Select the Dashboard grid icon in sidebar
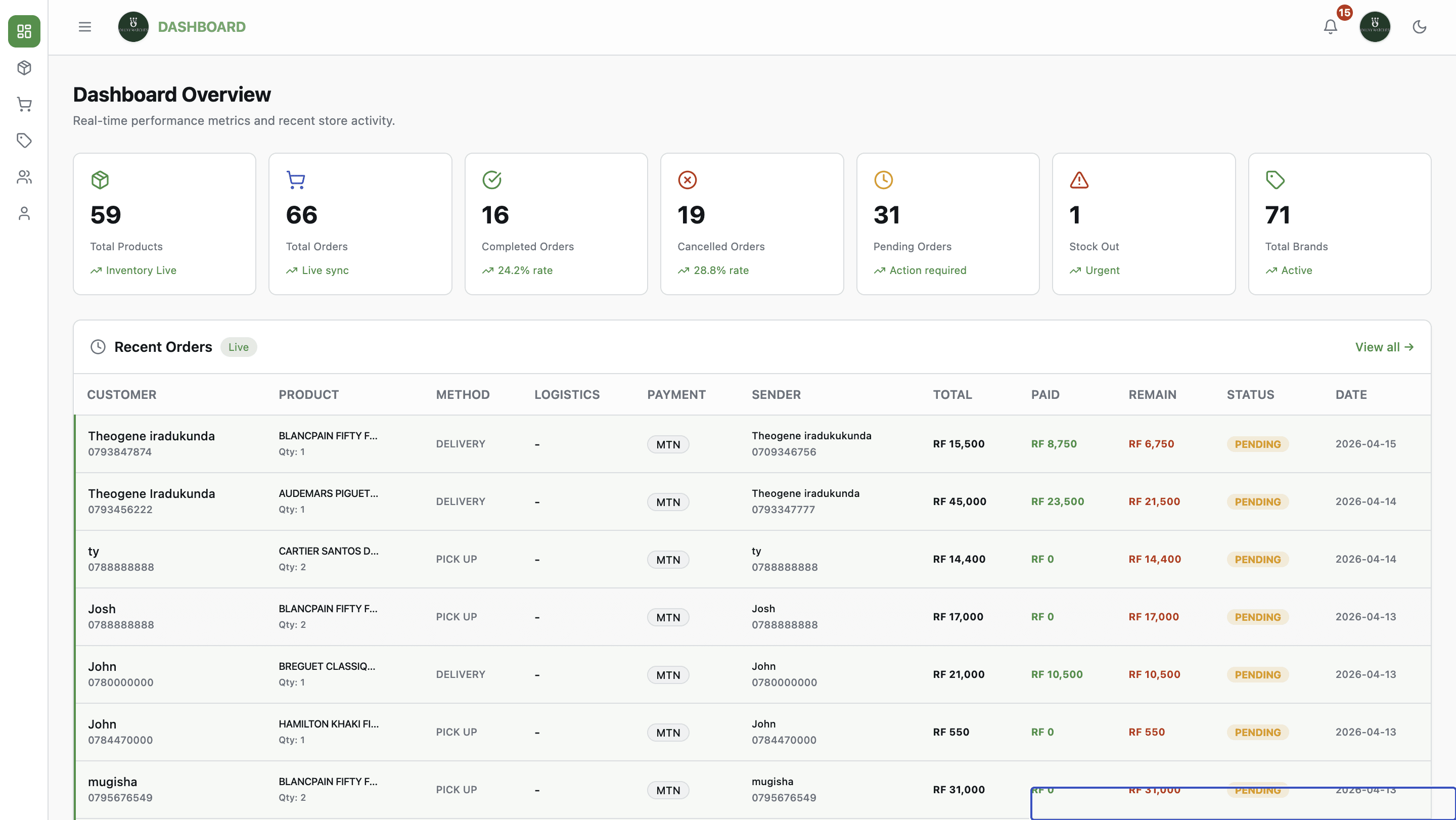This screenshot has width=1456, height=820. tap(24, 31)
